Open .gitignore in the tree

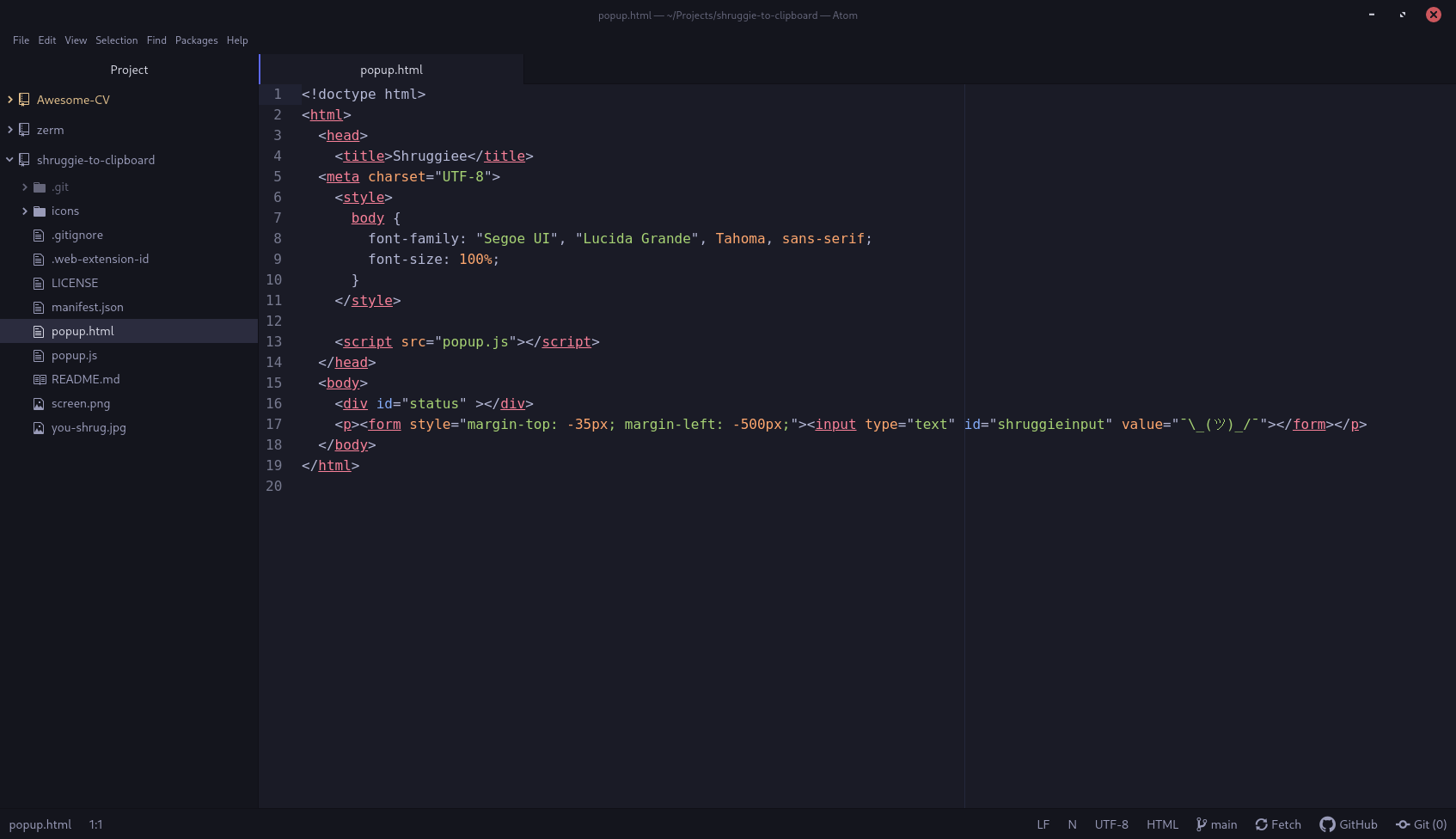pyautogui.click(x=77, y=235)
